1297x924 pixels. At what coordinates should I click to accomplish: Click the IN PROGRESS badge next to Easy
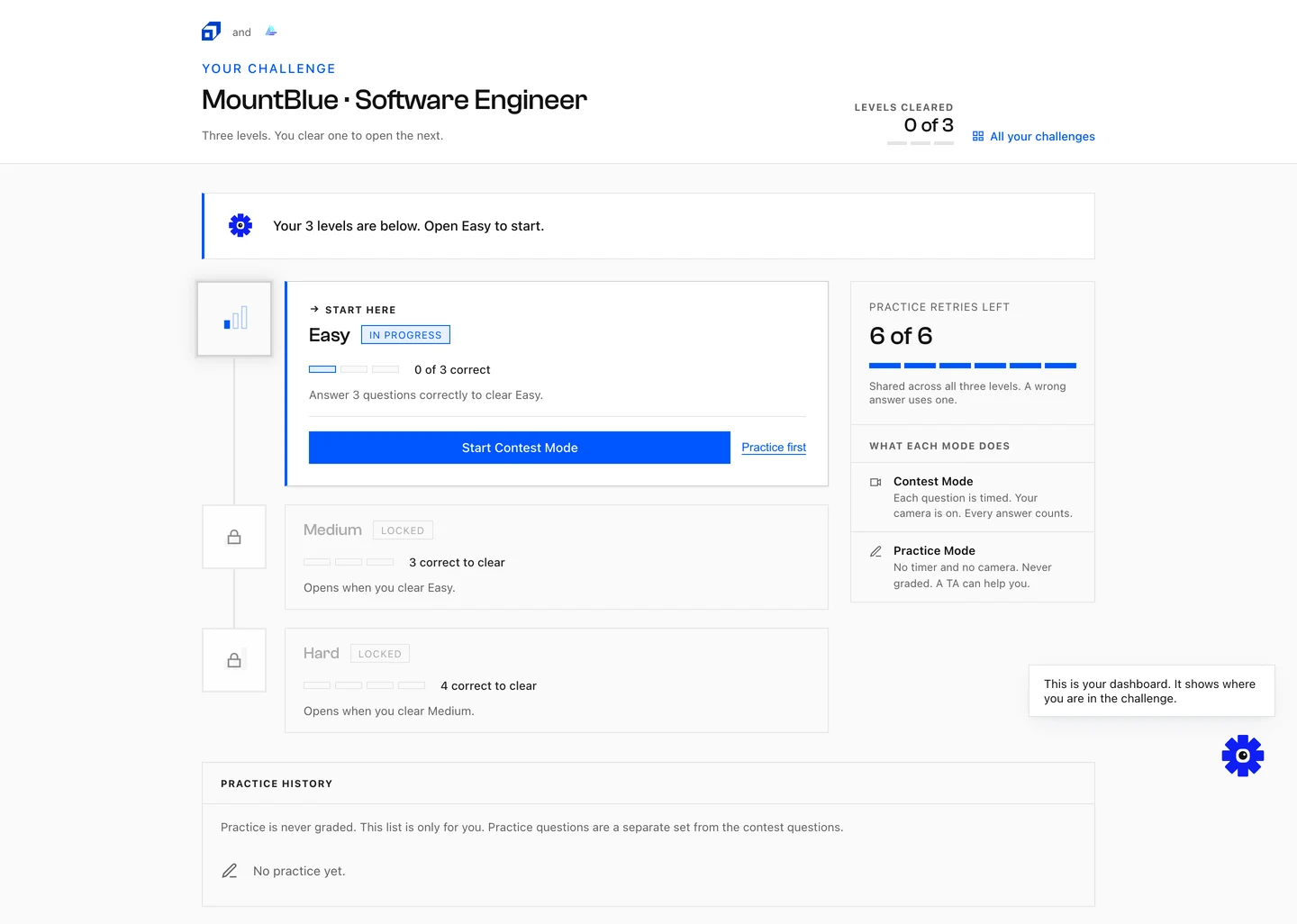[x=405, y=335]
